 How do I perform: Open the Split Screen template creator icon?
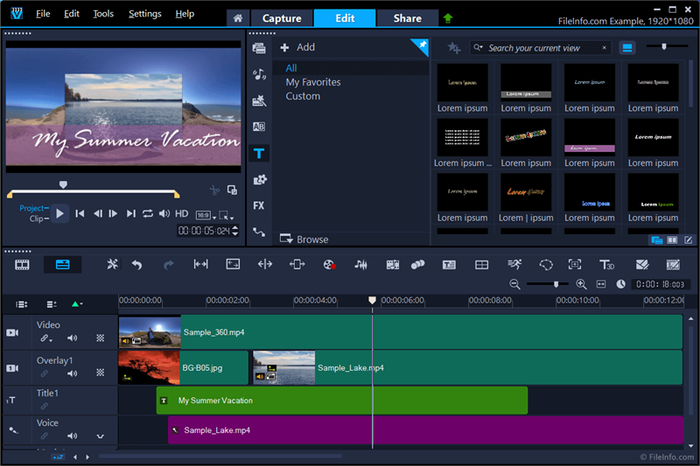click(482, 265)
